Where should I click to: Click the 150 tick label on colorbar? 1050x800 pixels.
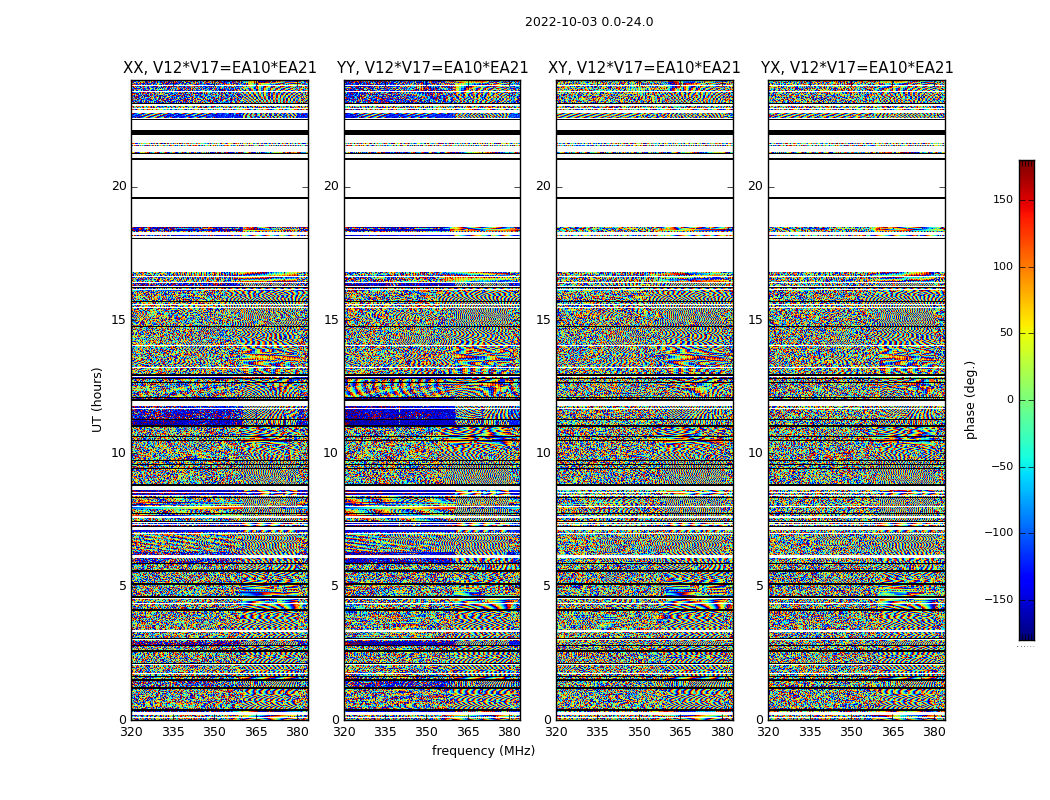pos(1003,200)
